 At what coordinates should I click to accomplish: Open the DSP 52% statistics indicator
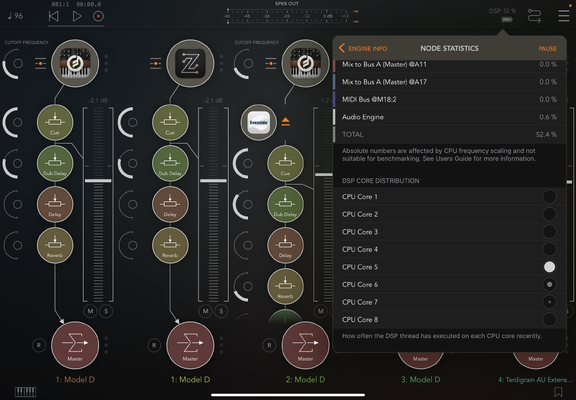503,15
